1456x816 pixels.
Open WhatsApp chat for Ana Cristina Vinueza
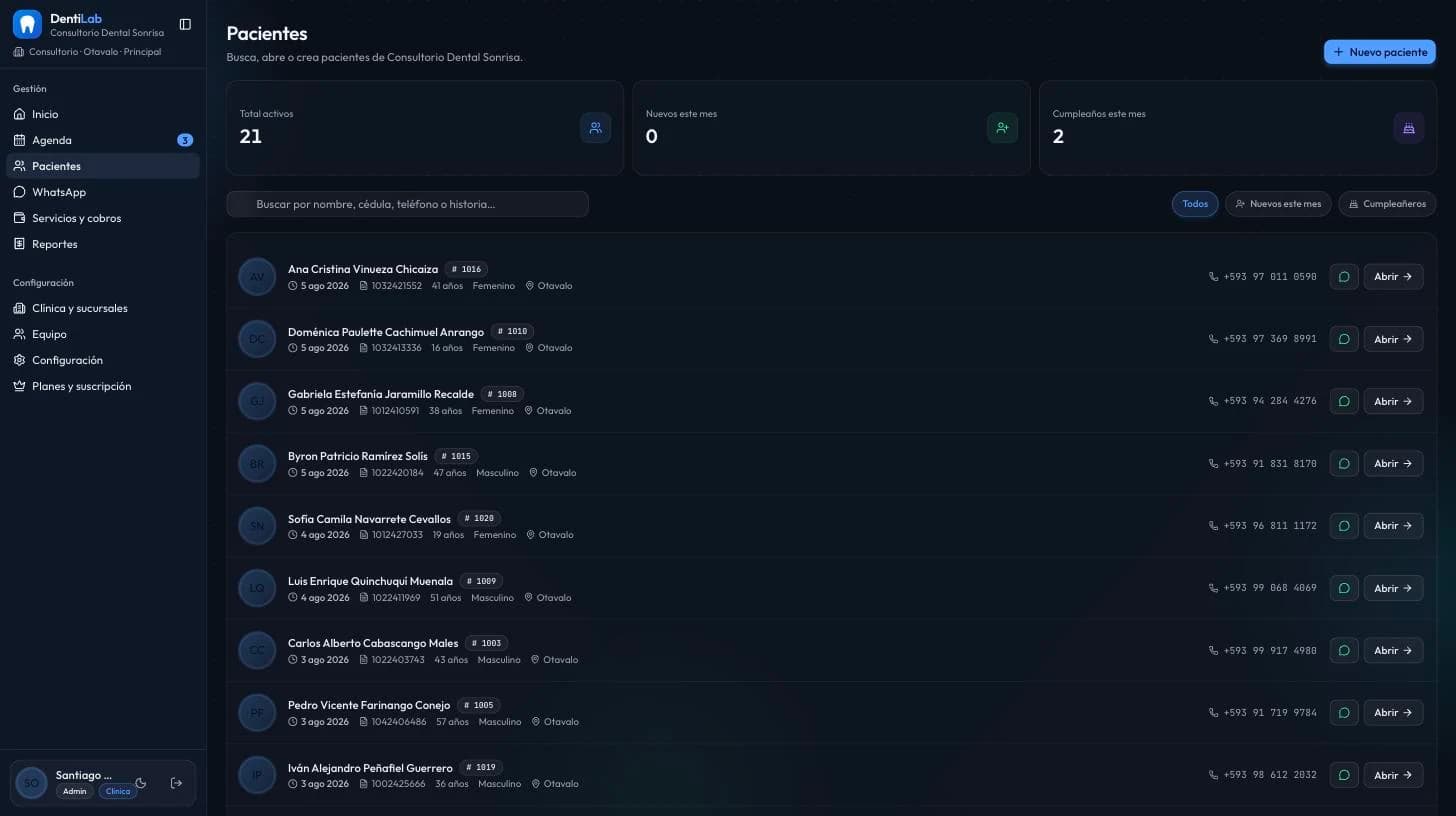1344,277
